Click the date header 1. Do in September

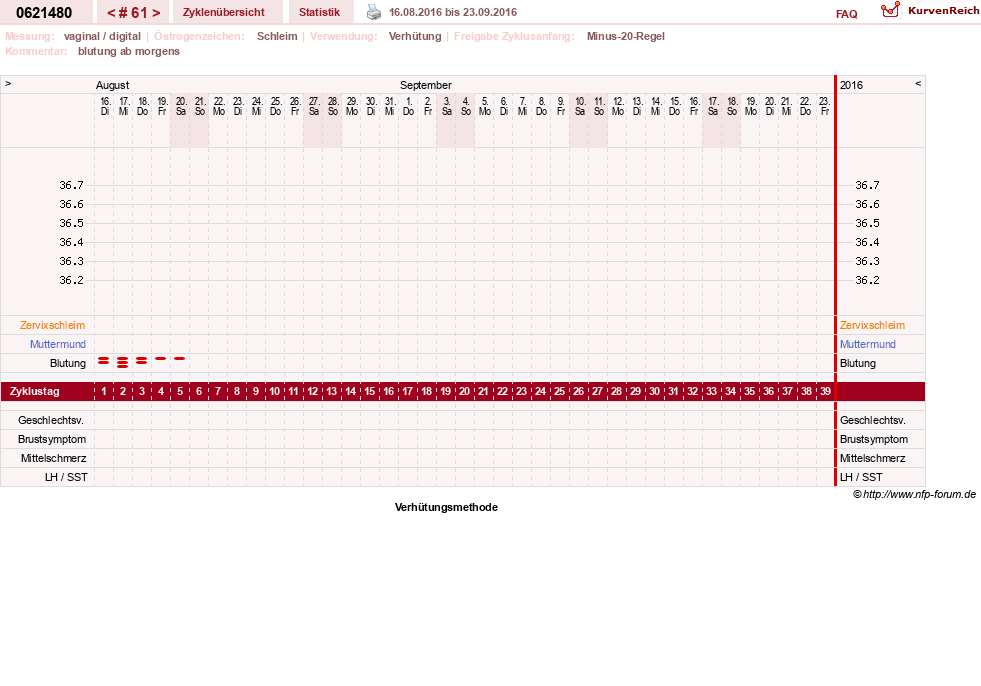[x=409, y=106]
